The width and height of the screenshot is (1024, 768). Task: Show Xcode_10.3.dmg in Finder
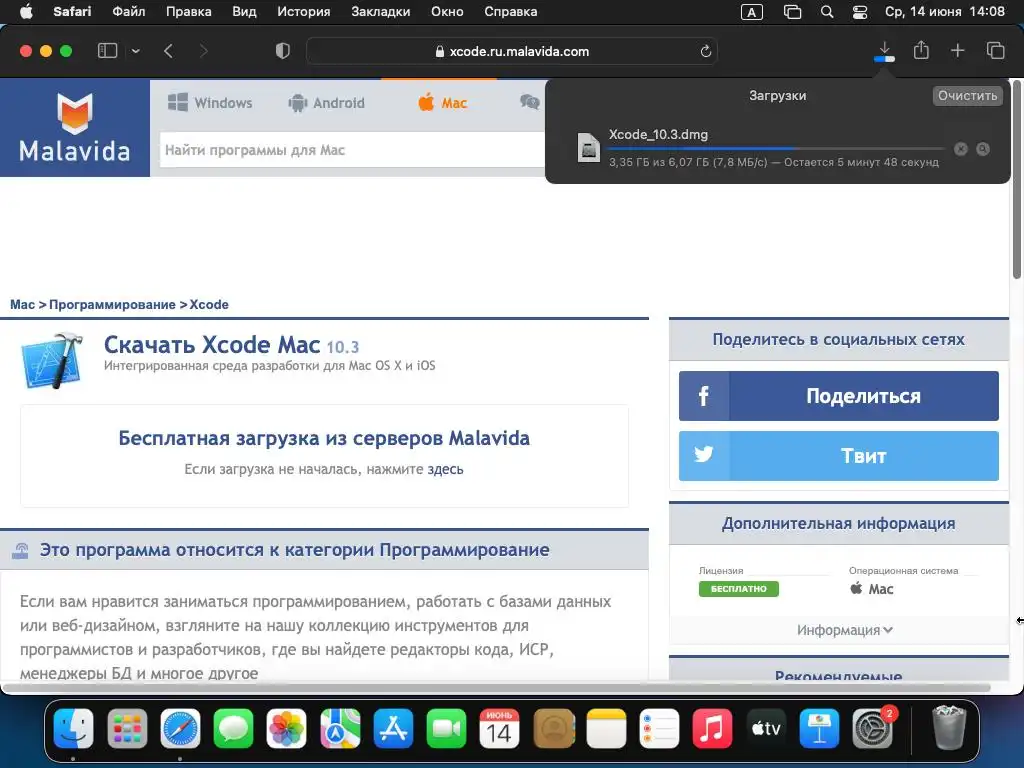983,149
